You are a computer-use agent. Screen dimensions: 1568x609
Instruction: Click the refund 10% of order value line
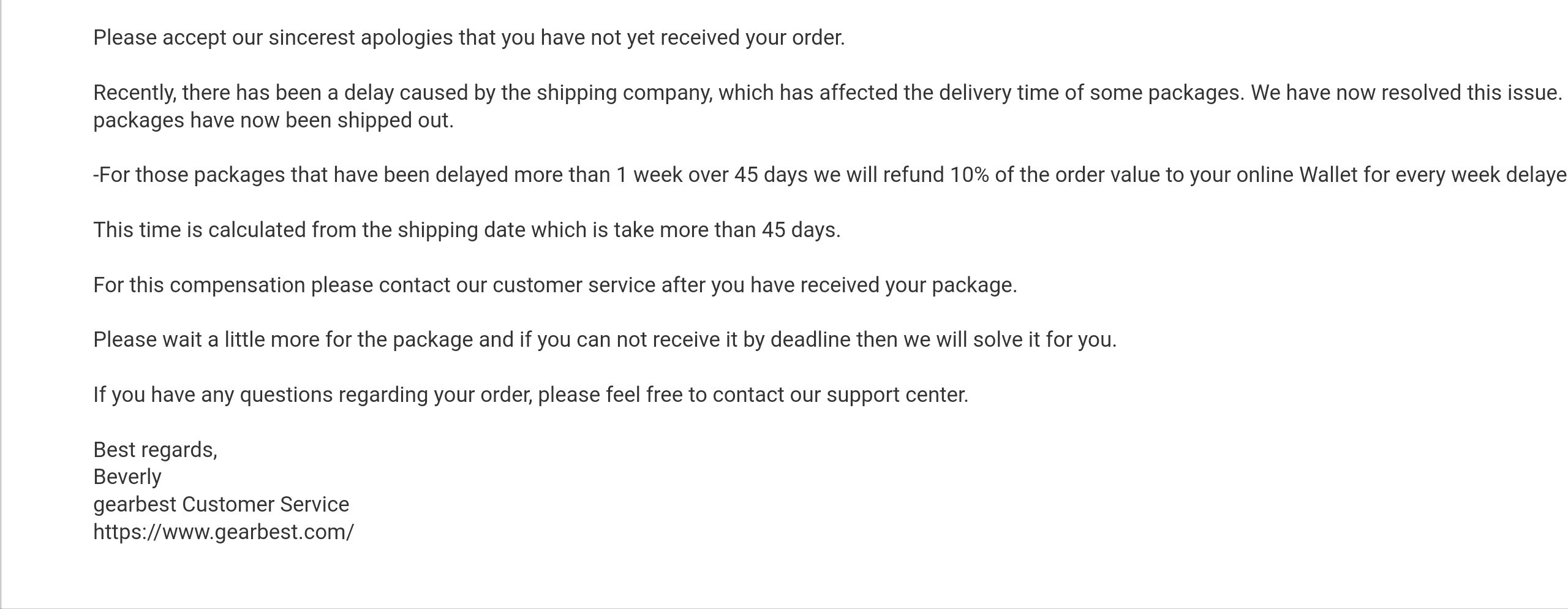click(830, 175)
